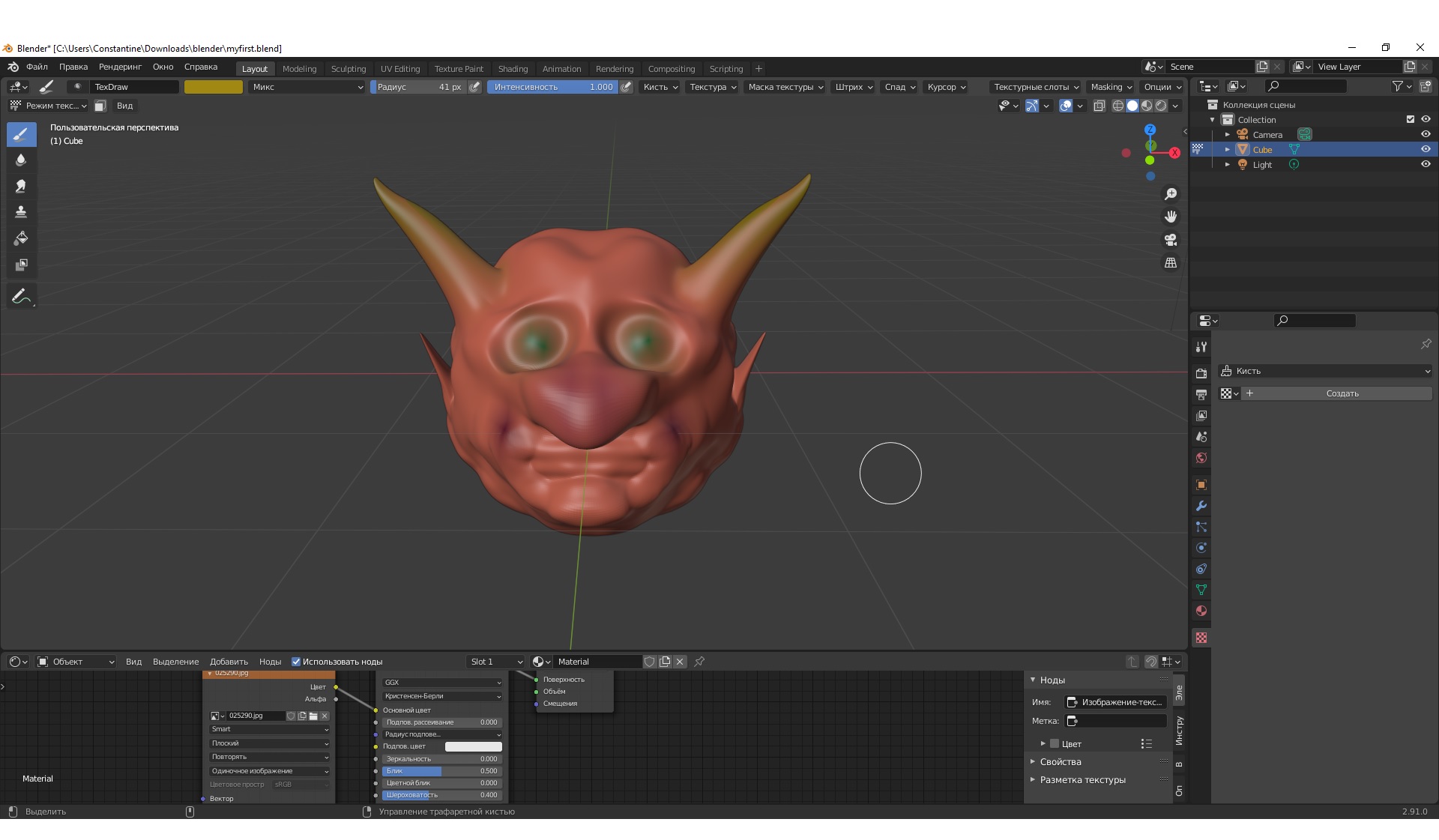
Task: Click the Радиус radius slider
Action: pos(418,87)
